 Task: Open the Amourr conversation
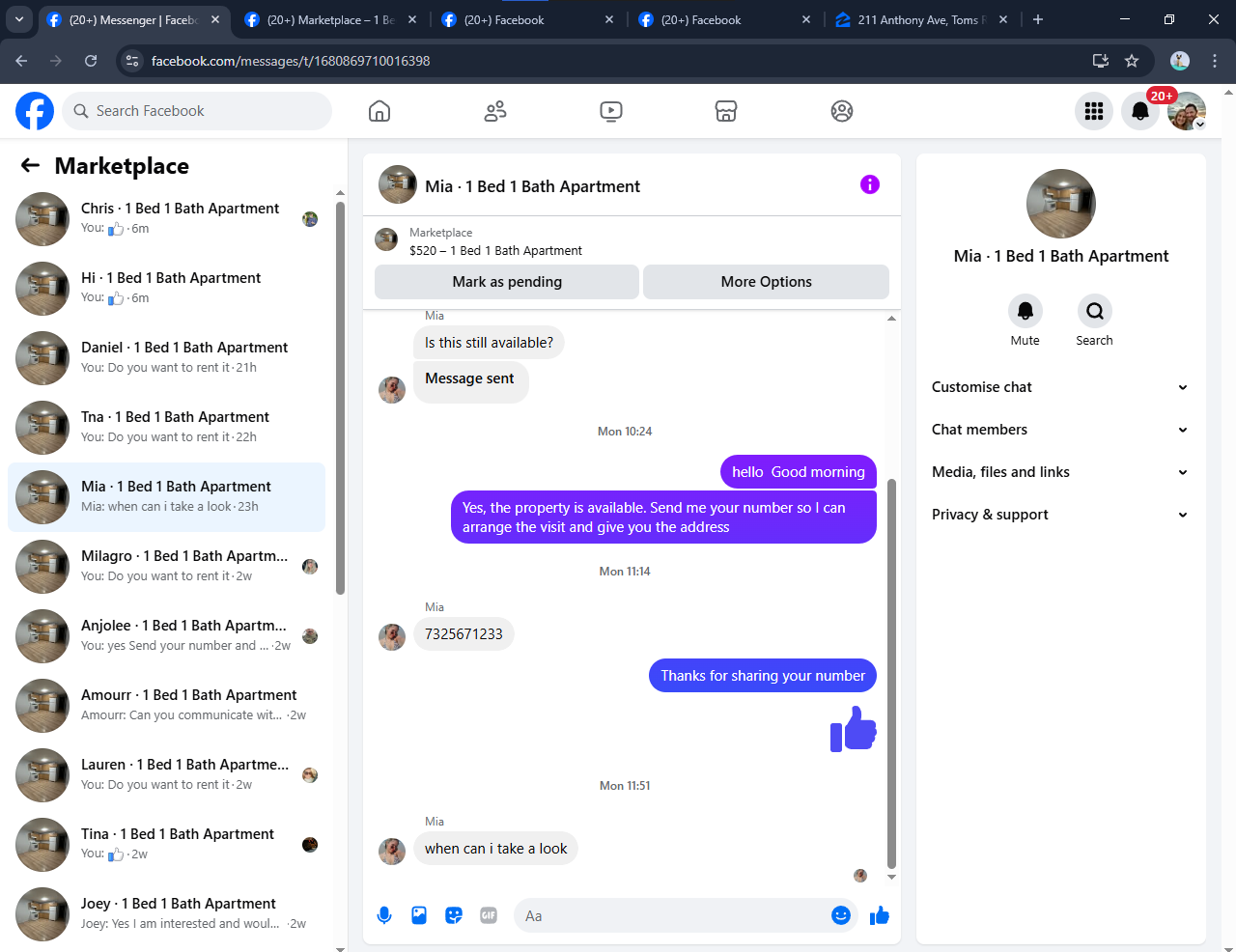coord(166,706)
